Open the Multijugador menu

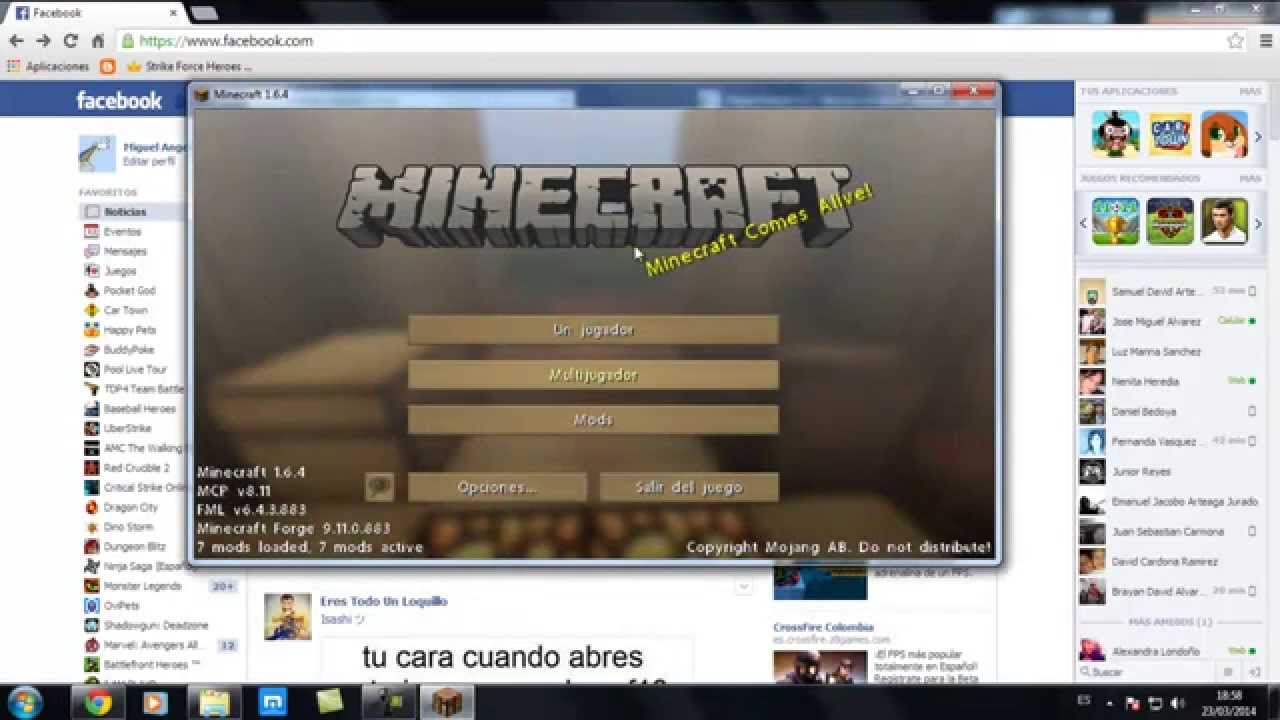tap(593, 375)
